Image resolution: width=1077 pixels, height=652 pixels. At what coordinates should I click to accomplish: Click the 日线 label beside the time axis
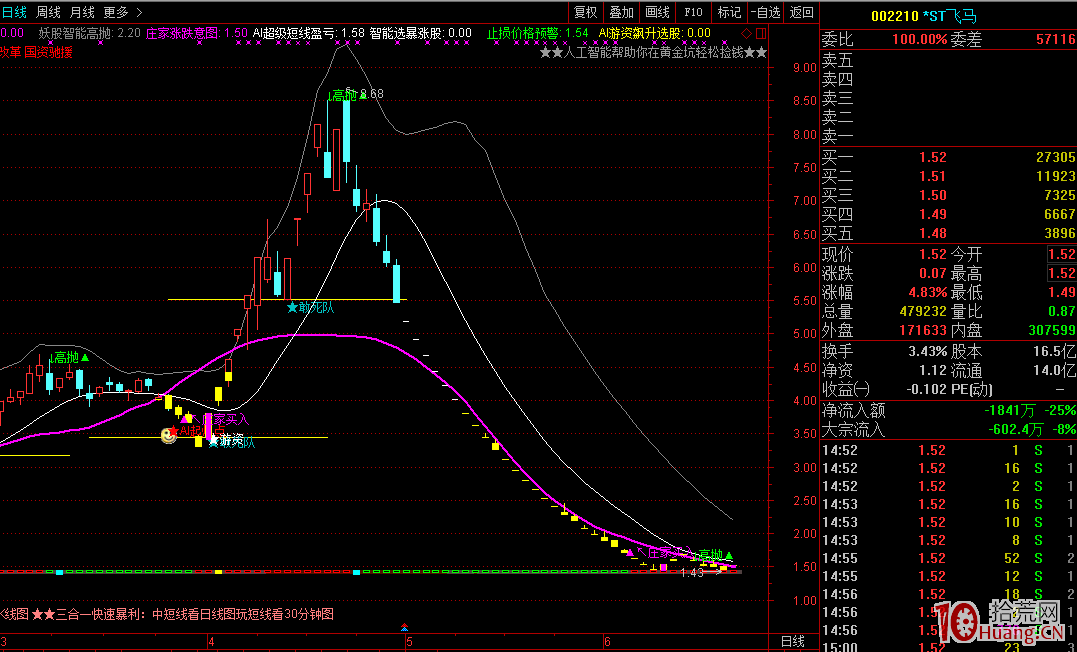pyautogui.click(x=793, y=642)
